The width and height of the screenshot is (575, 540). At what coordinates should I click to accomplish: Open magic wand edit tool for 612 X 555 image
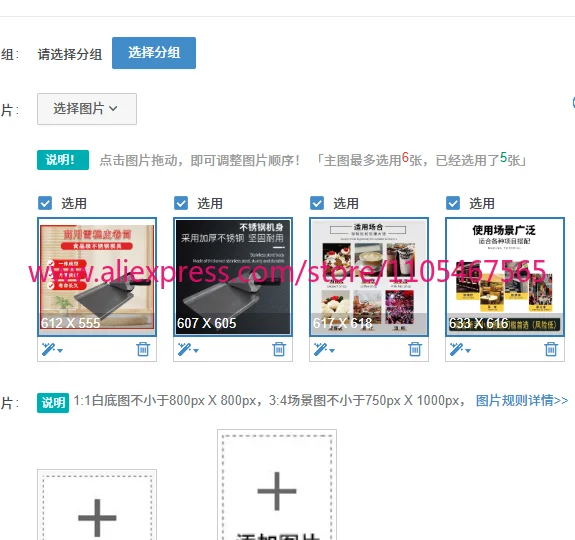tap(52, 349)
